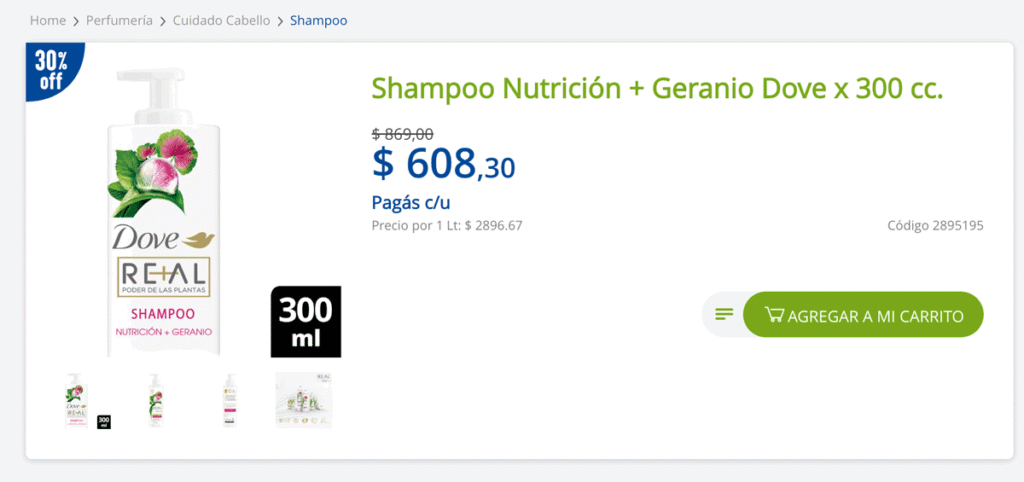Click the discounted price $ 608,30
Image resolution: width=1024 pixels, height=482 pixels.
(443, 163)
